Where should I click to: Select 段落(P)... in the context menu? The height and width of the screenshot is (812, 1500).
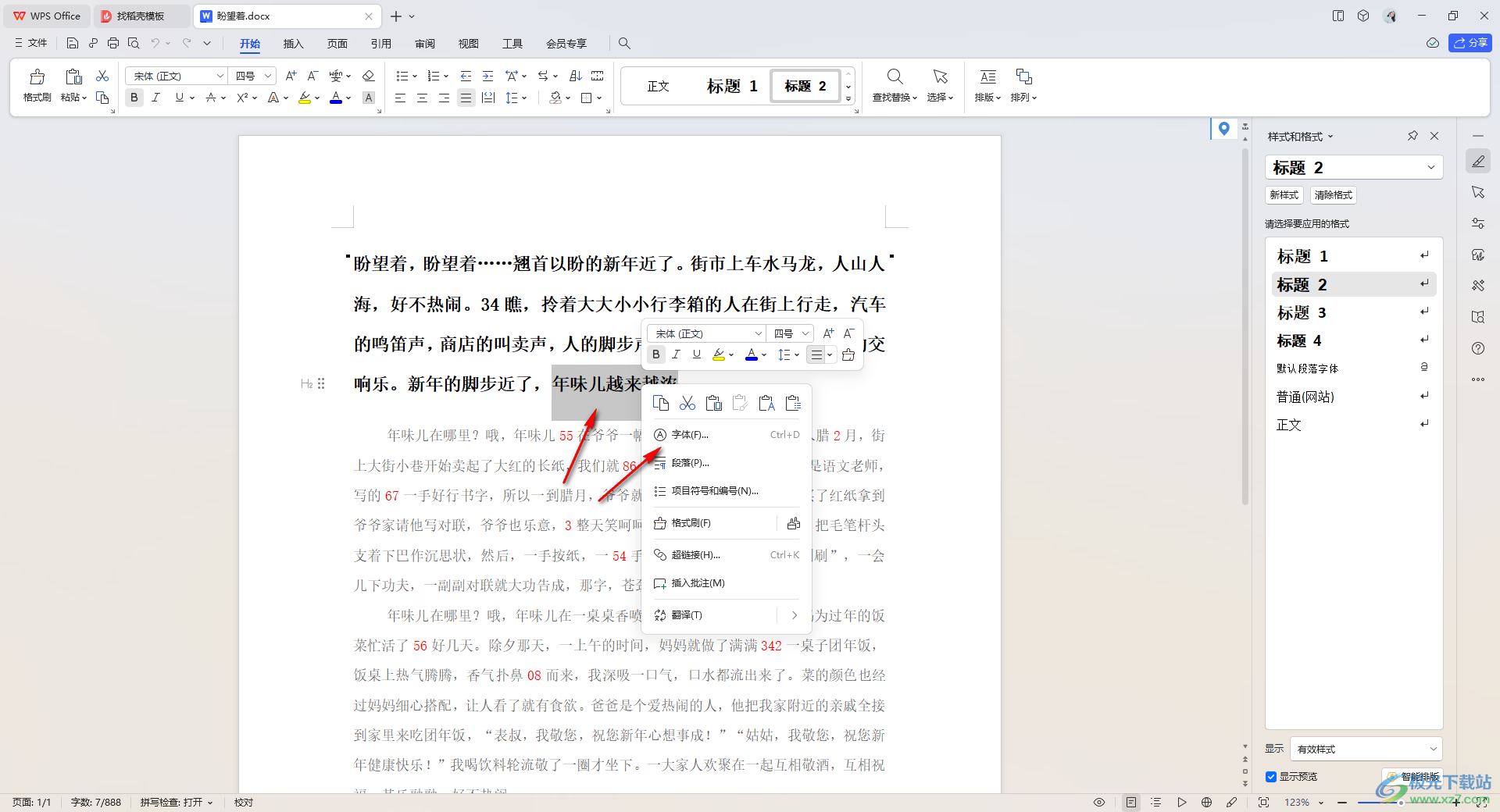[x=727, y=463]
